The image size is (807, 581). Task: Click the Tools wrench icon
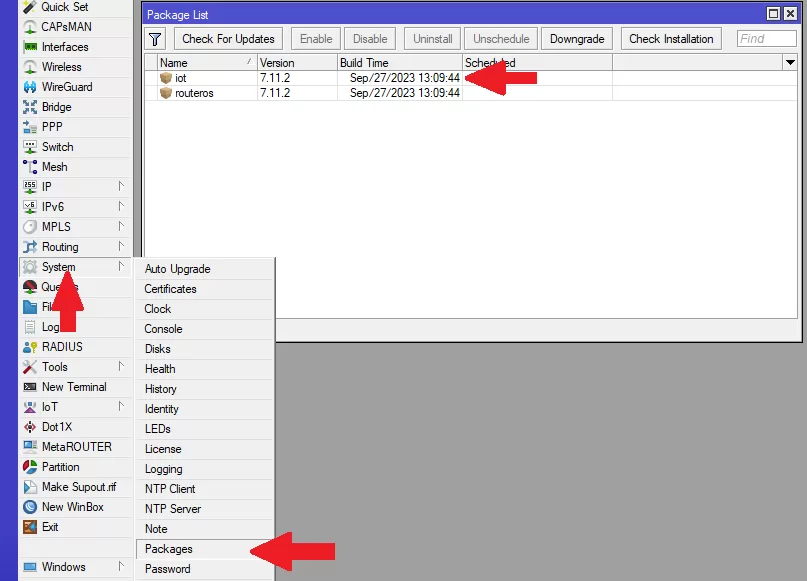(x=30, y=367)
